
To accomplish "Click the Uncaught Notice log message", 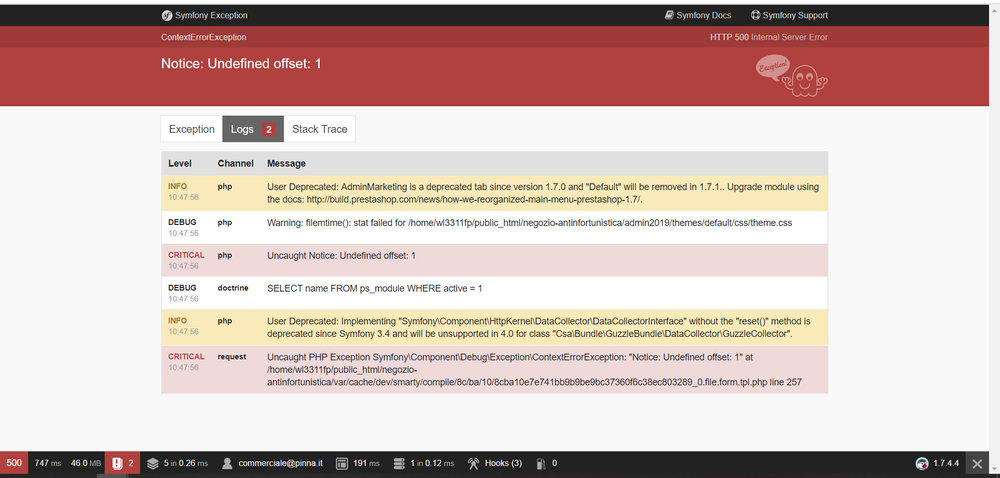I will click(341, 256).
